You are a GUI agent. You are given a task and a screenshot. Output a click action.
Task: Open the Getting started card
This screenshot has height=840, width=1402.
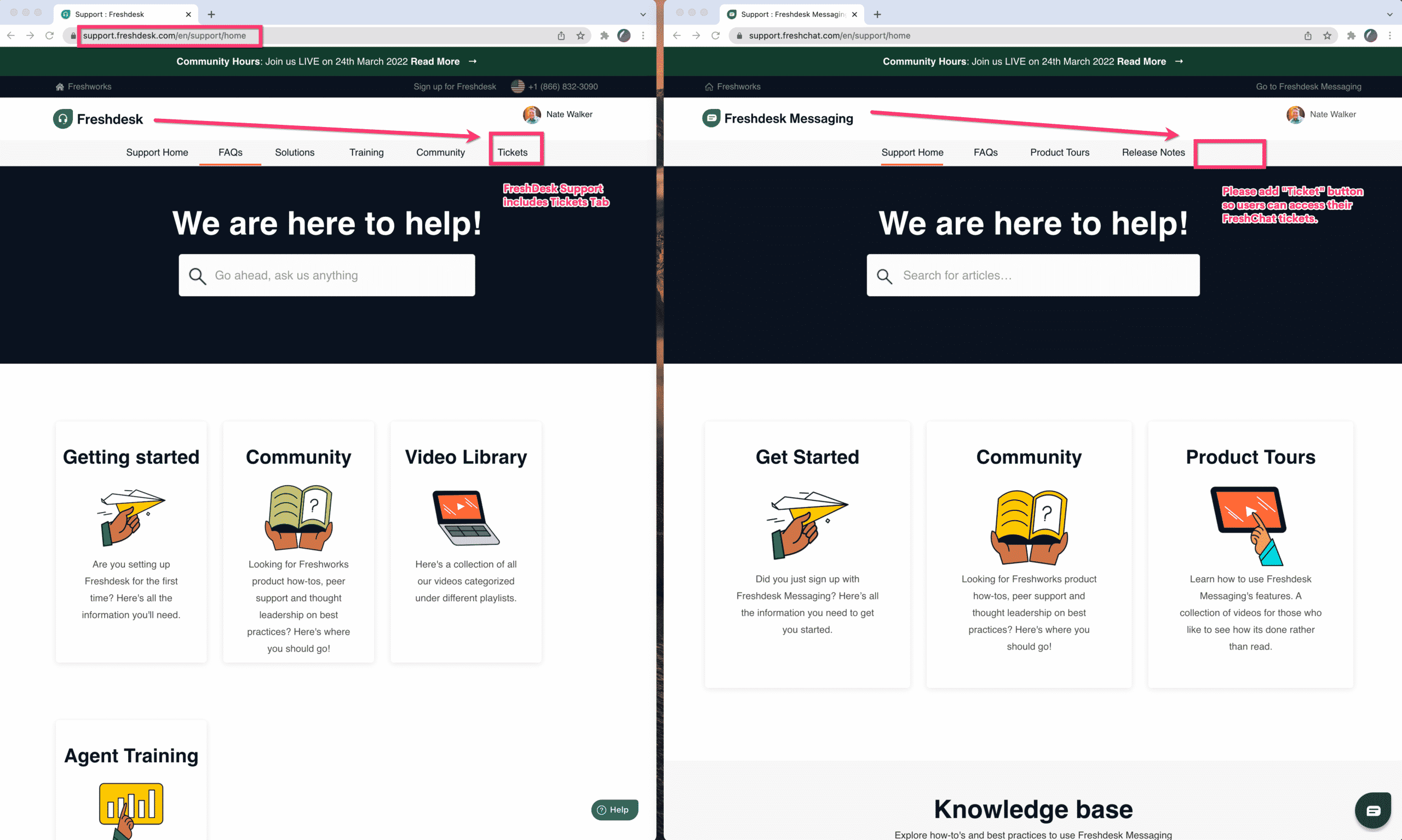(x=131, y=542)
